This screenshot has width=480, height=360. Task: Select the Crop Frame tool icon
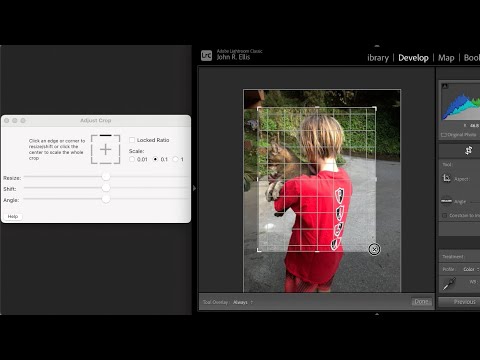pyautogui.click(x=446, y=178)
